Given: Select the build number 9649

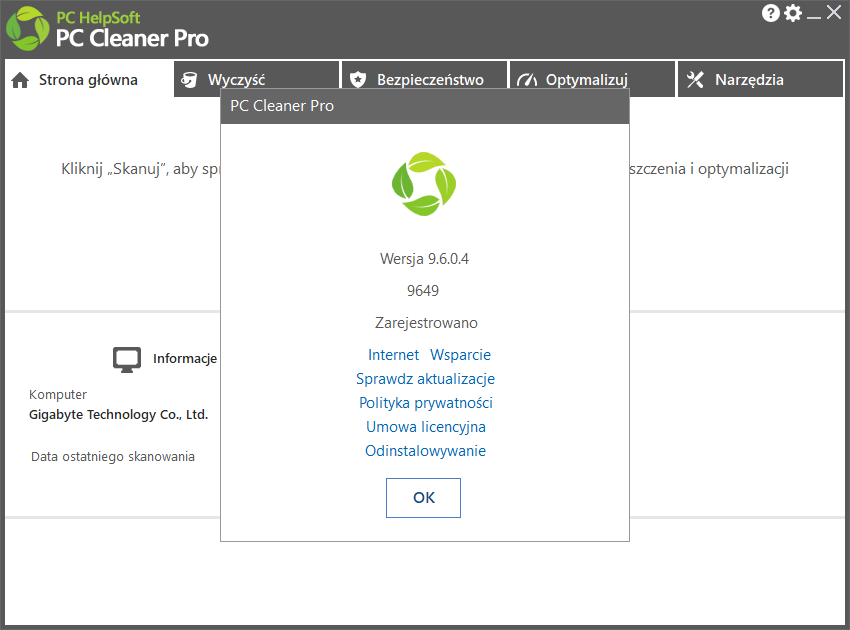Looking at the screenshot, I should pyautogui.click(x=423, y=291).
